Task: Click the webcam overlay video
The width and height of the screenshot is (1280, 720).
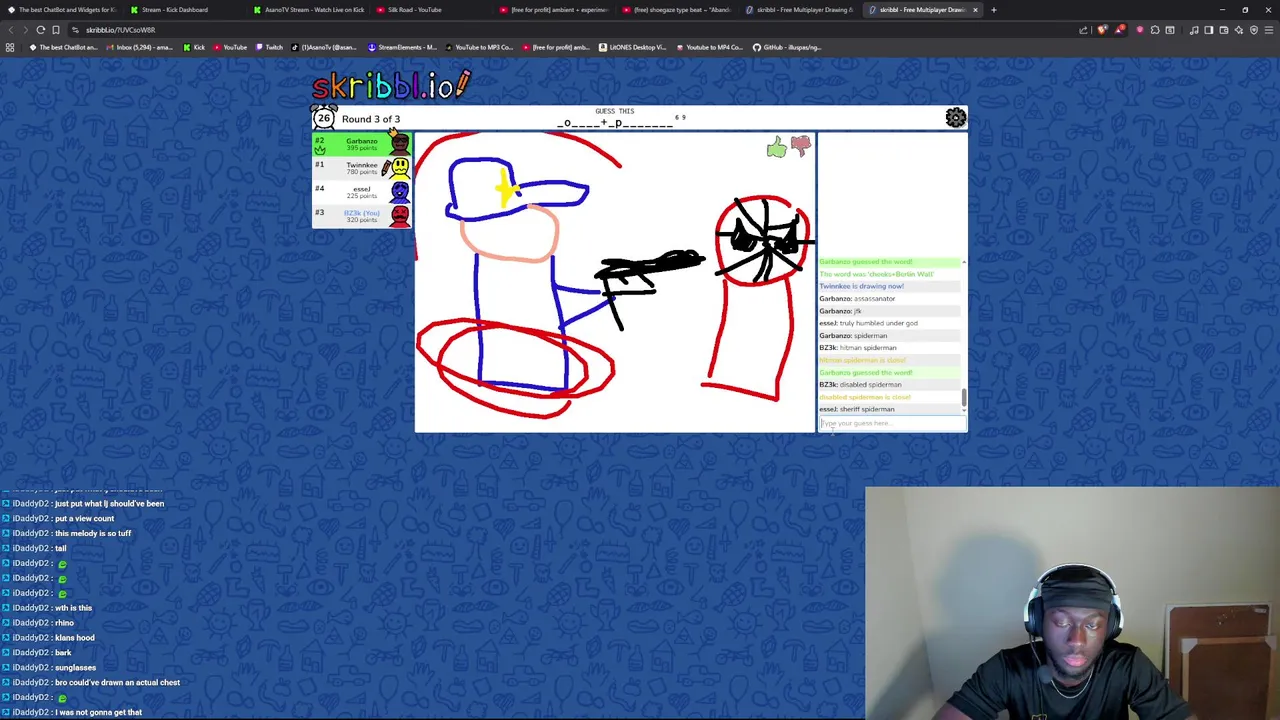Action: coord(1072,603)
